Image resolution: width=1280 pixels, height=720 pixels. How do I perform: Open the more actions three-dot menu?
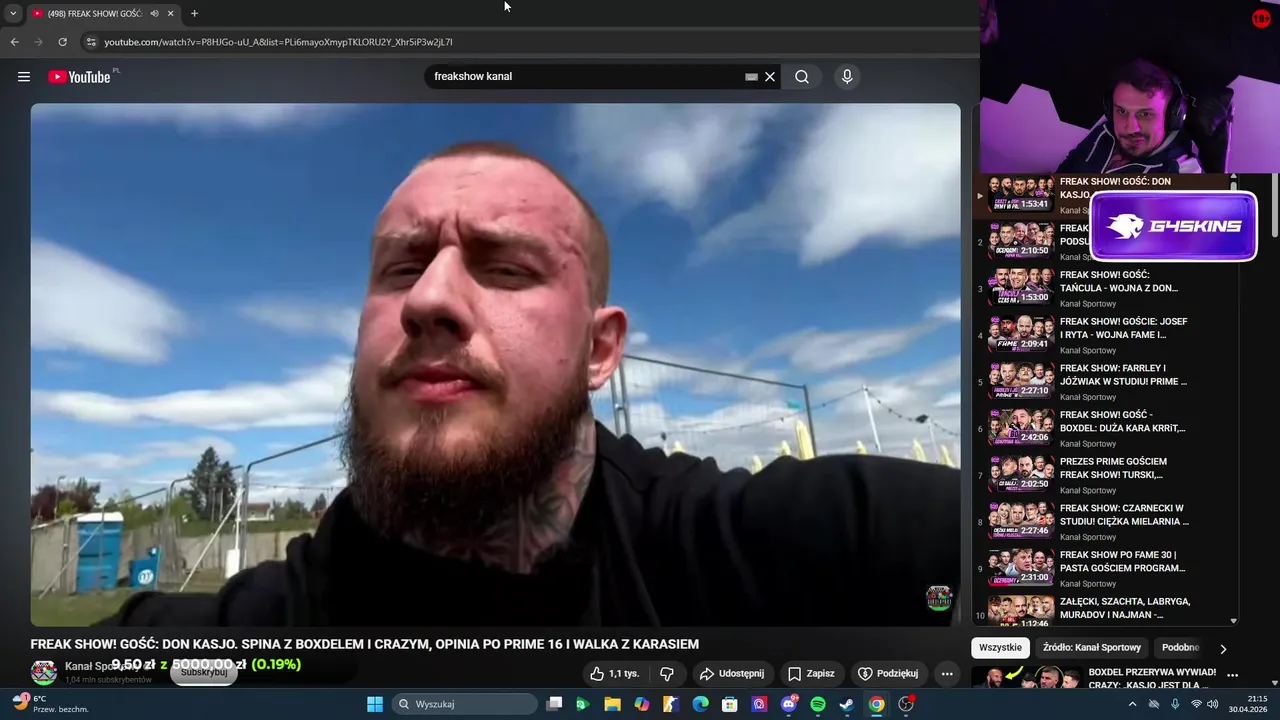coord(947,674)
